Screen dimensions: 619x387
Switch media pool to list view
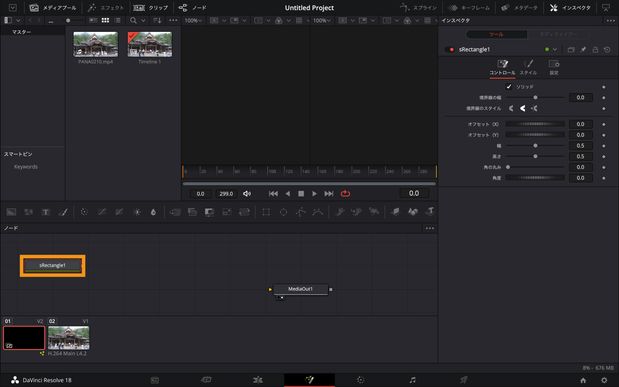pos(117,20)
